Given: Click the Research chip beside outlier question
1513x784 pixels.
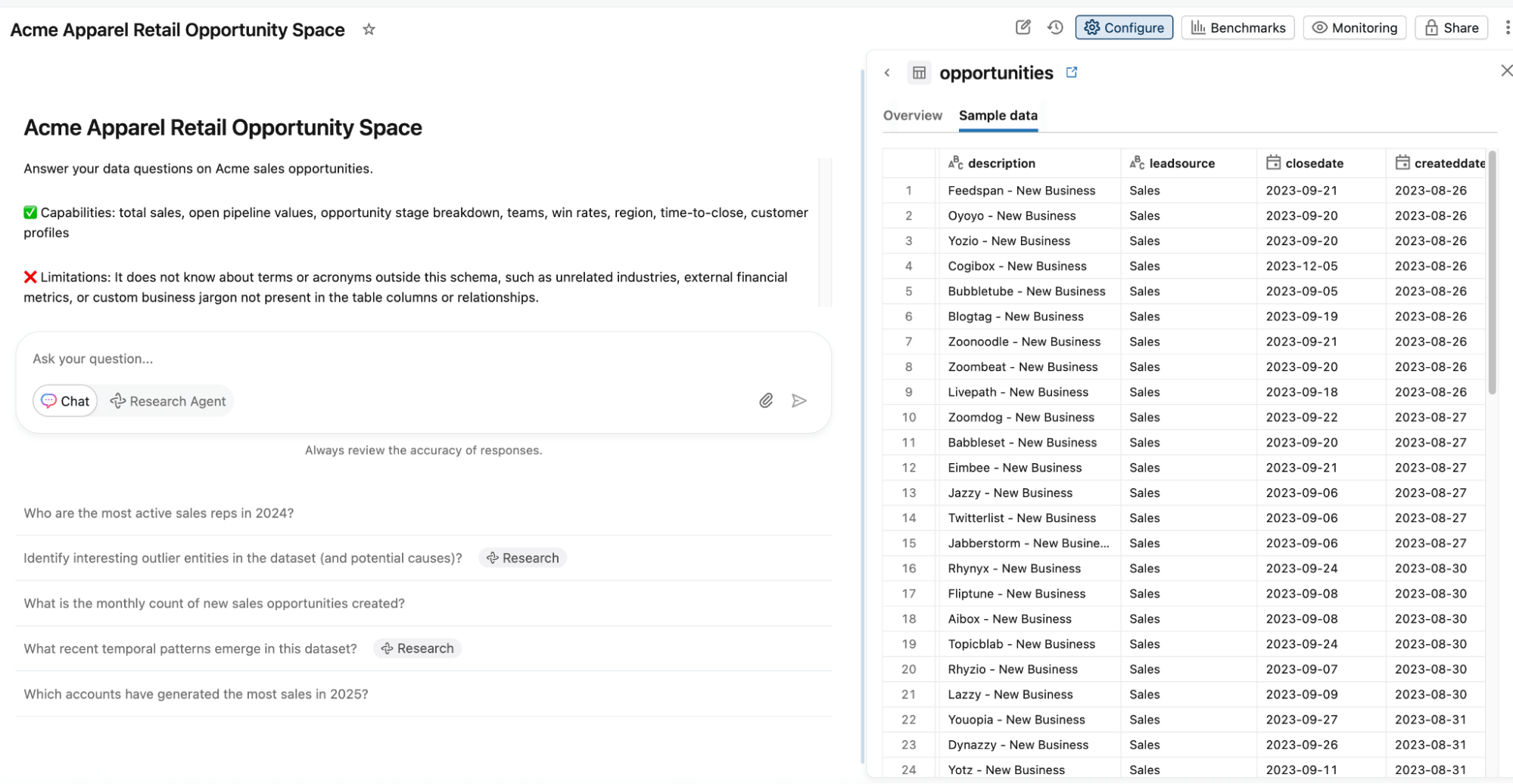Looking at the screenshot, I should 522,558.
